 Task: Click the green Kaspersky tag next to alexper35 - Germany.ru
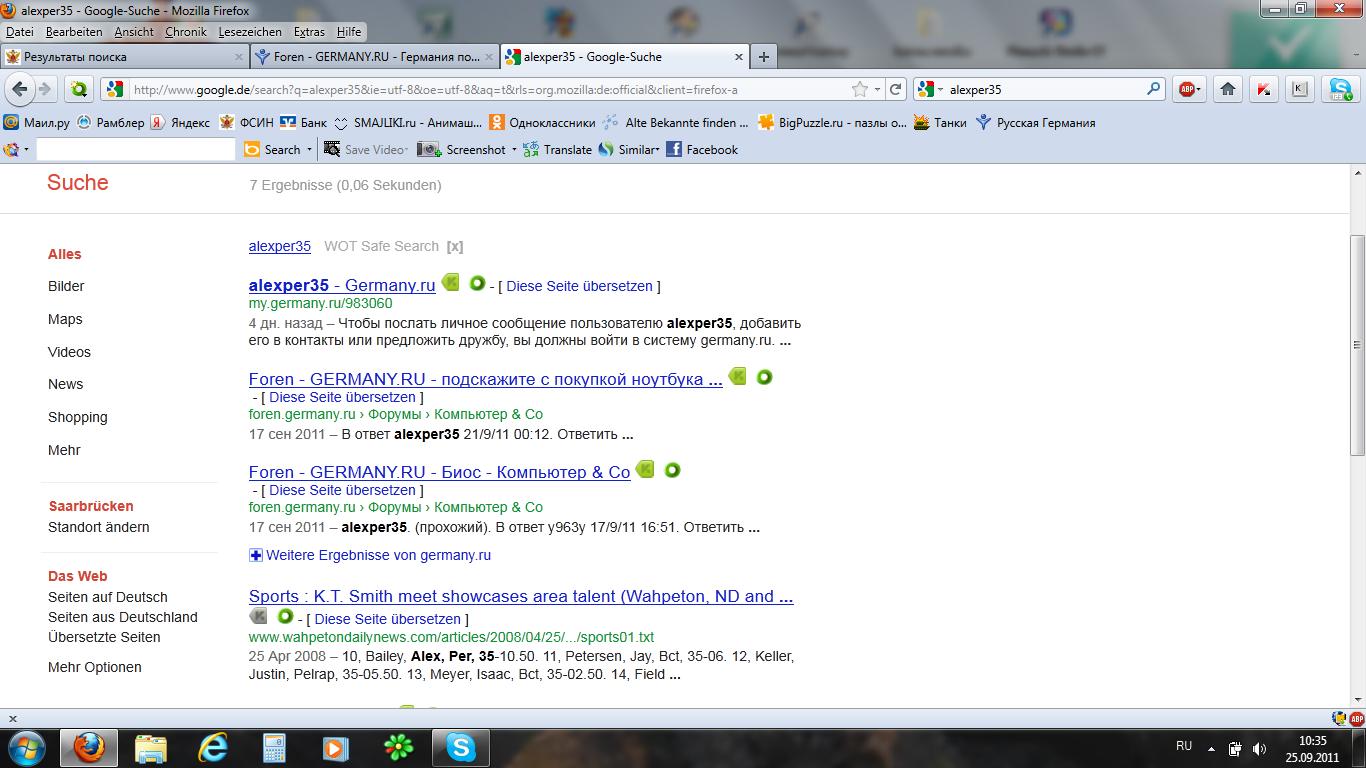click(451, 283)
